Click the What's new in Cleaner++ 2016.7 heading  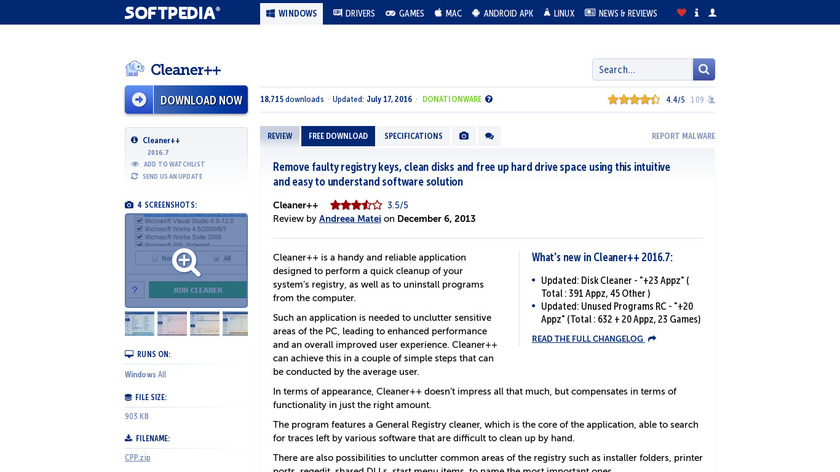[602, 257]
